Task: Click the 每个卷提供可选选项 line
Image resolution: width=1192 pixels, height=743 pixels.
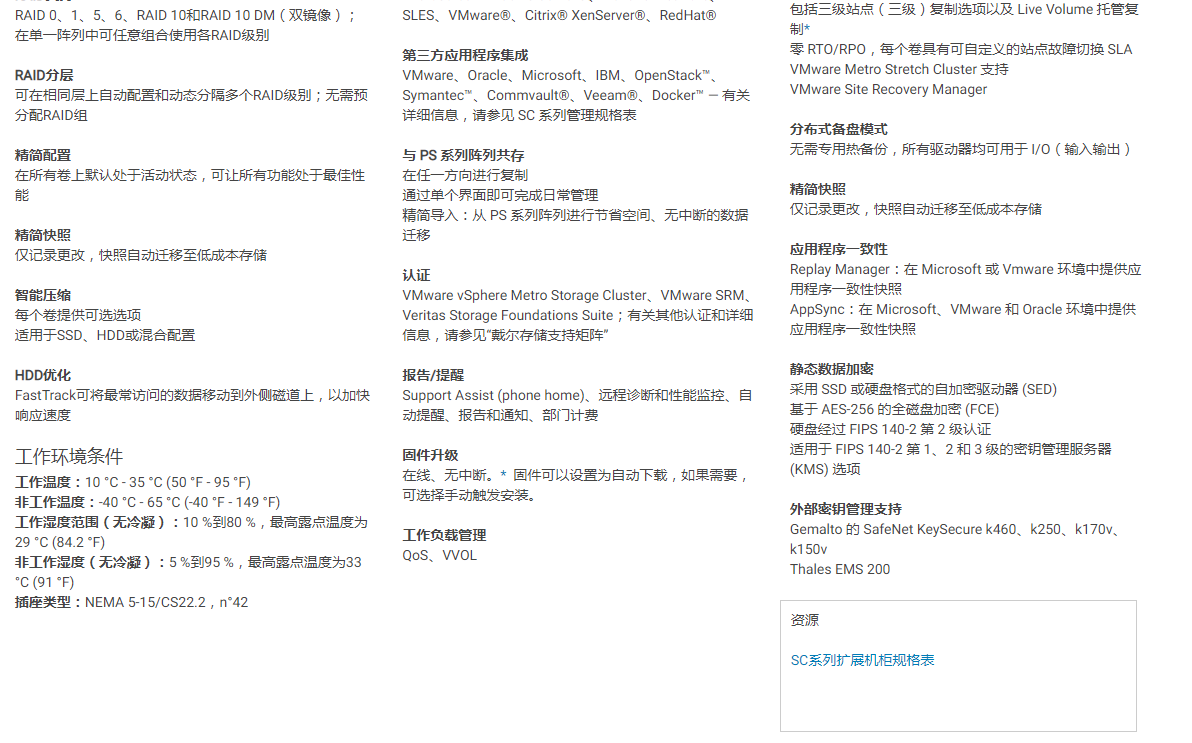Action: (x=78, y=315)
